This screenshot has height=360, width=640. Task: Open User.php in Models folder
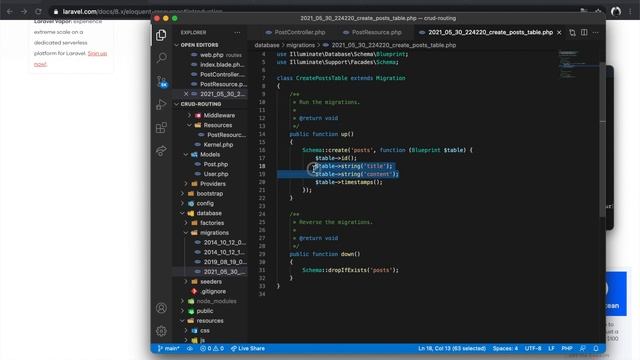pyautogui.click(x=216, y=174)
